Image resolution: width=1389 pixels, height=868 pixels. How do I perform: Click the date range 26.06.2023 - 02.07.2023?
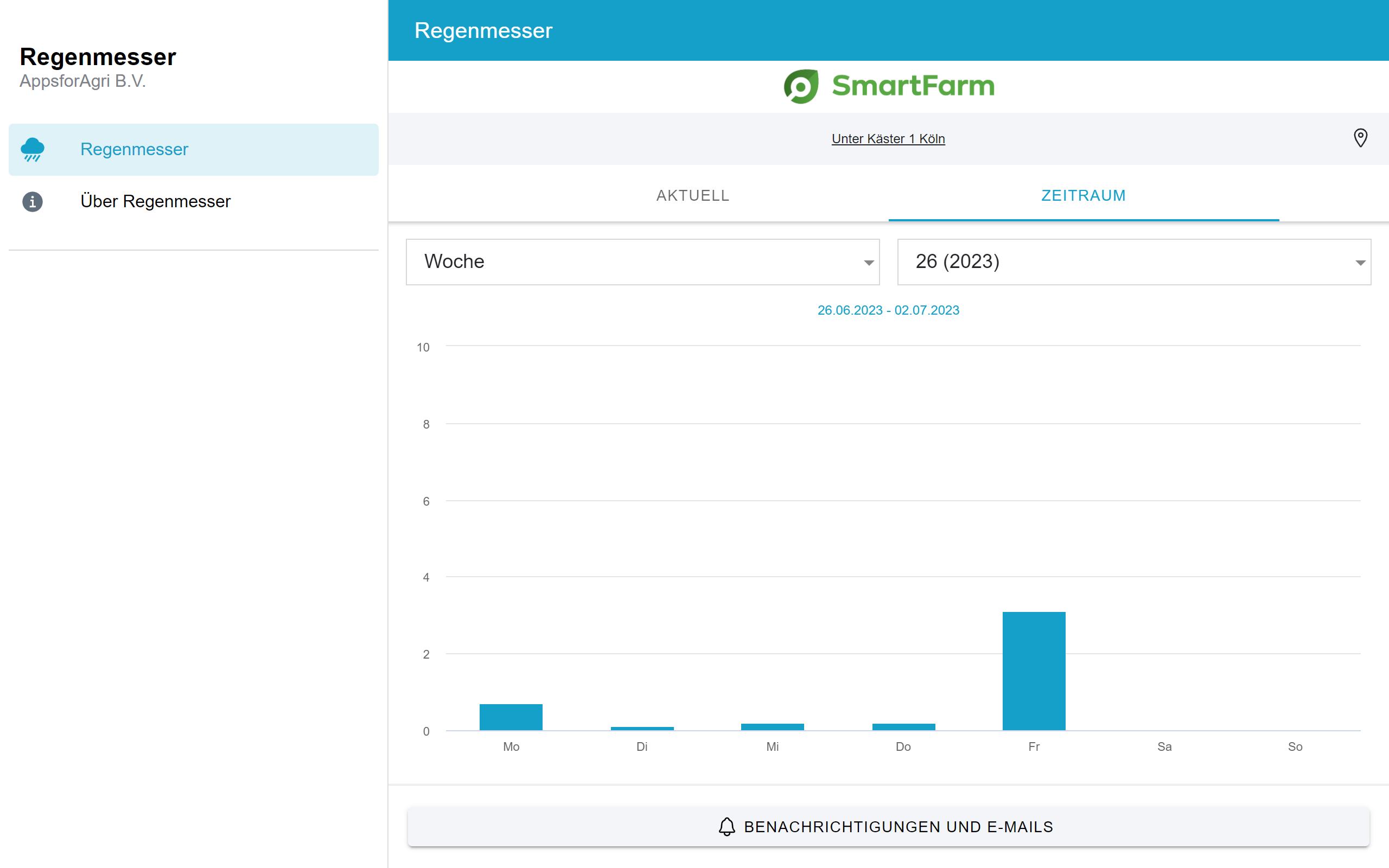(x=888, y=310)
